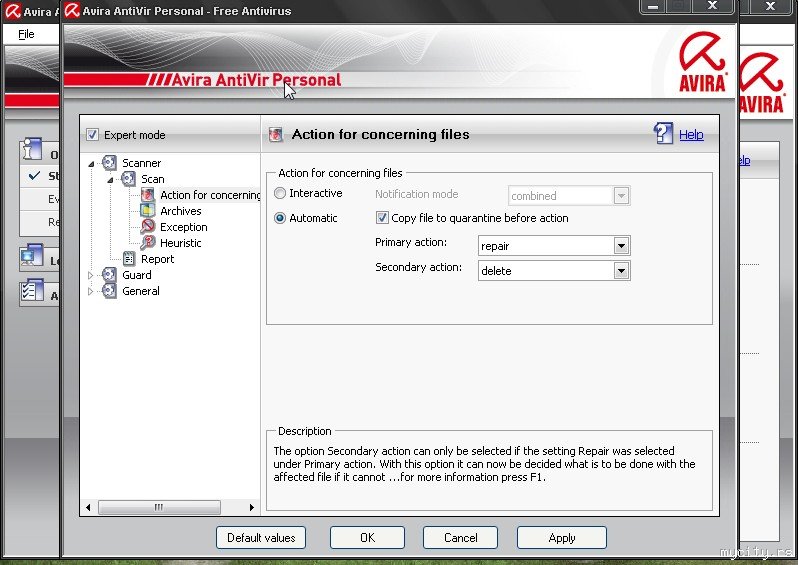Click the Action for concerning files tree icon
Image resolution: width=798 pixels, height=565 pixels.
click(x=147, y=195)
